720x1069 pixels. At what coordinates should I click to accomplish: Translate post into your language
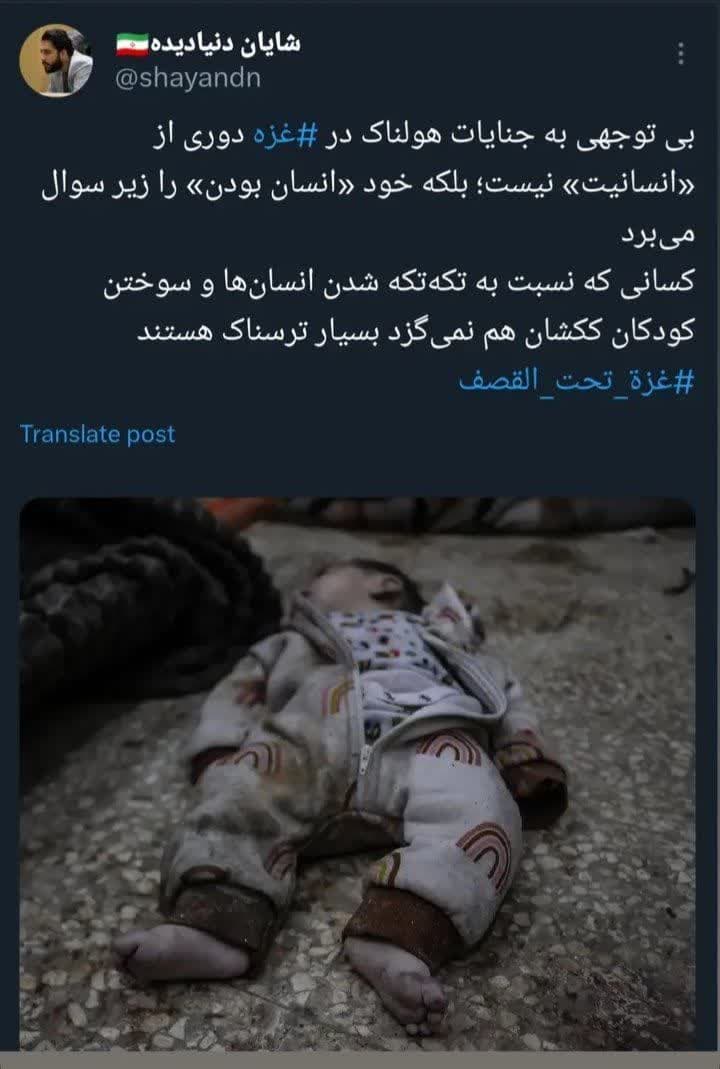[x=98, y=434]
